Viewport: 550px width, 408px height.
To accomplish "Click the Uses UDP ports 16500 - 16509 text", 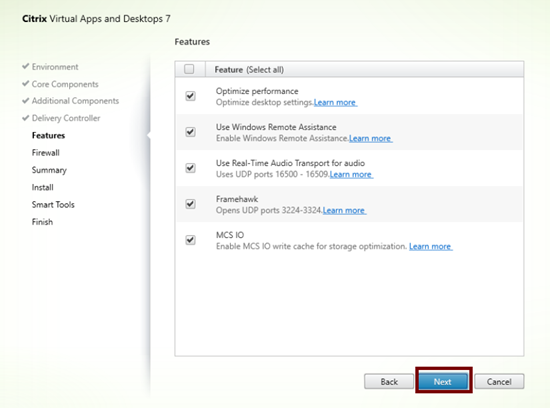I will [272, 174].
